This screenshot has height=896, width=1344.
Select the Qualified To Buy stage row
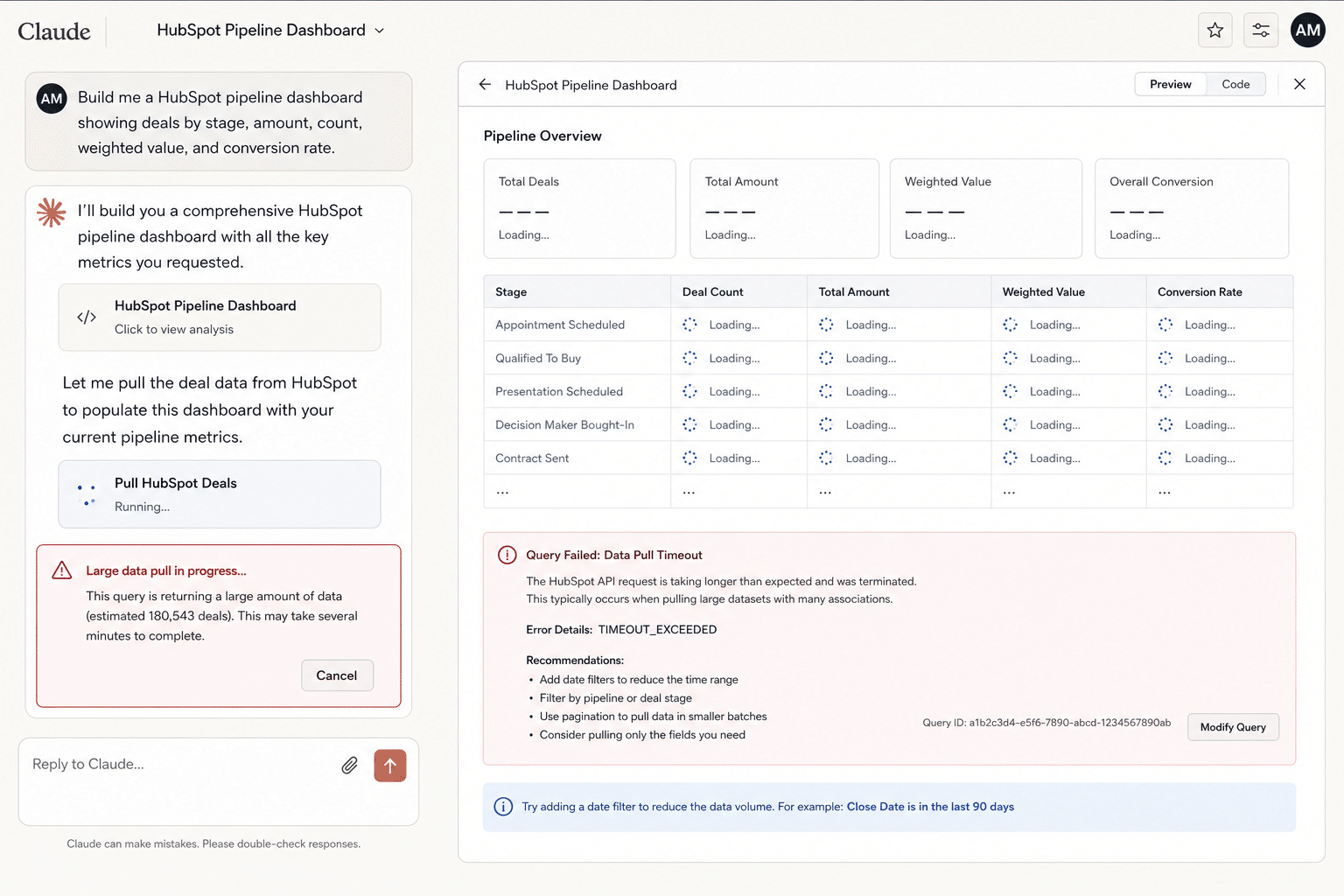coord(888,358)
